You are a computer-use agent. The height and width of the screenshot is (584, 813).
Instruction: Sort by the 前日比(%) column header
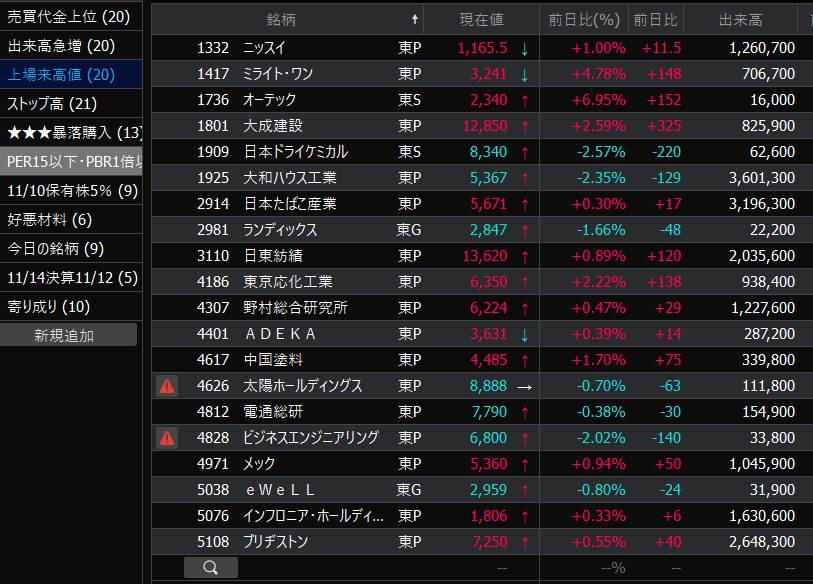tap(584, 19)
